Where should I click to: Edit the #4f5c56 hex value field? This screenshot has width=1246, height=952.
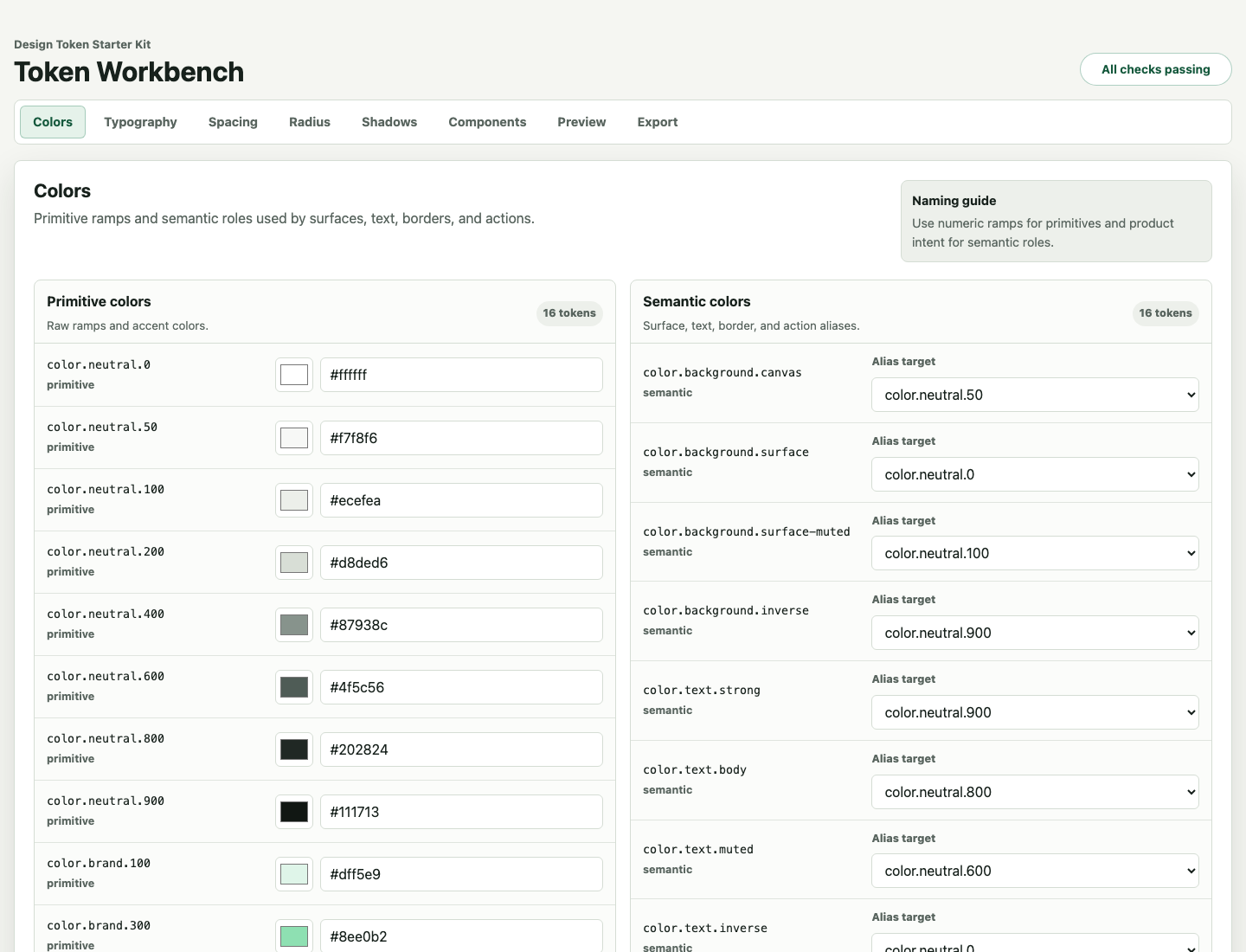click(x=461, y=687)
